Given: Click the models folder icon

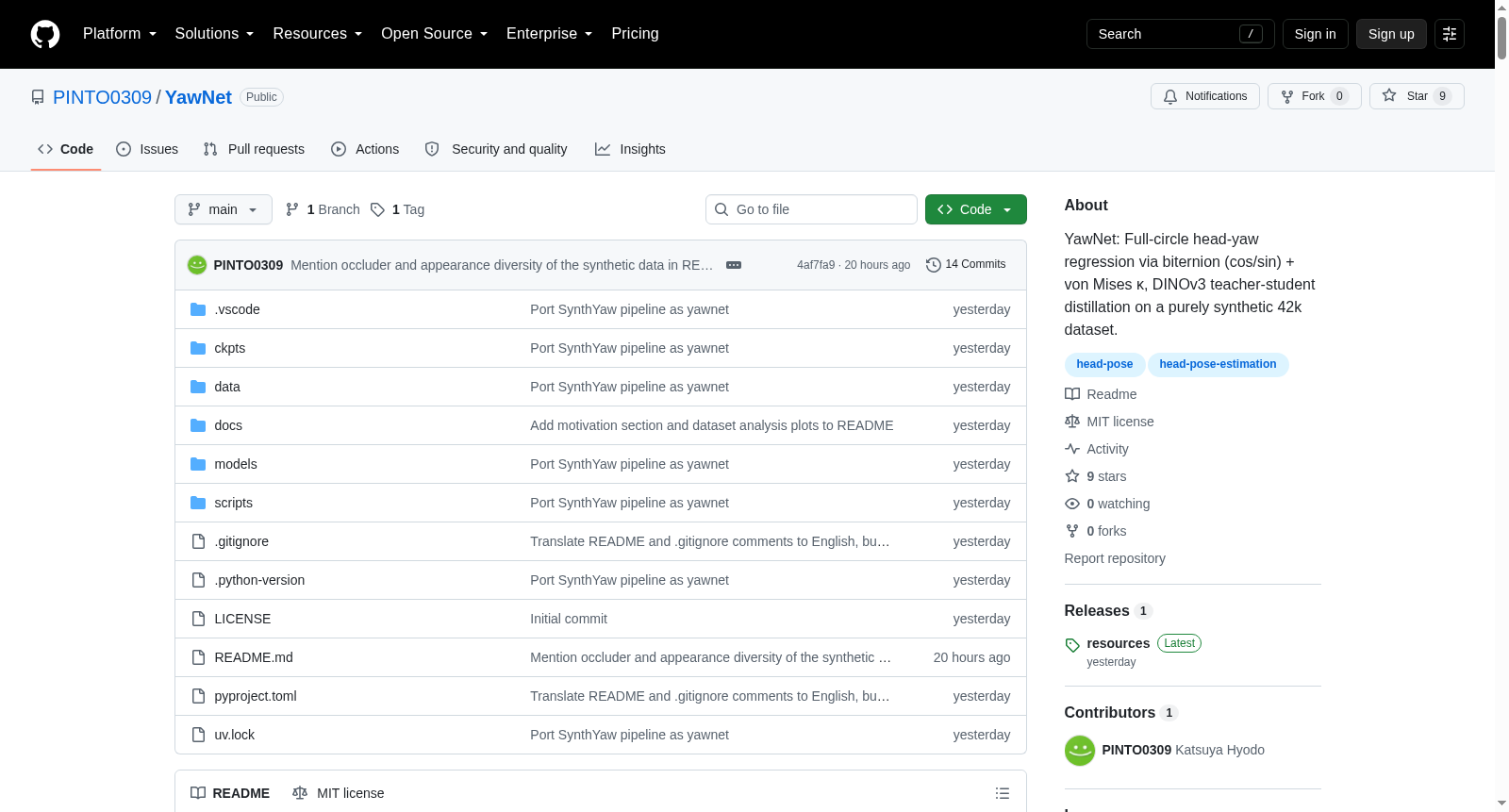Looking at the screenshot, I should tap(198, 464).
